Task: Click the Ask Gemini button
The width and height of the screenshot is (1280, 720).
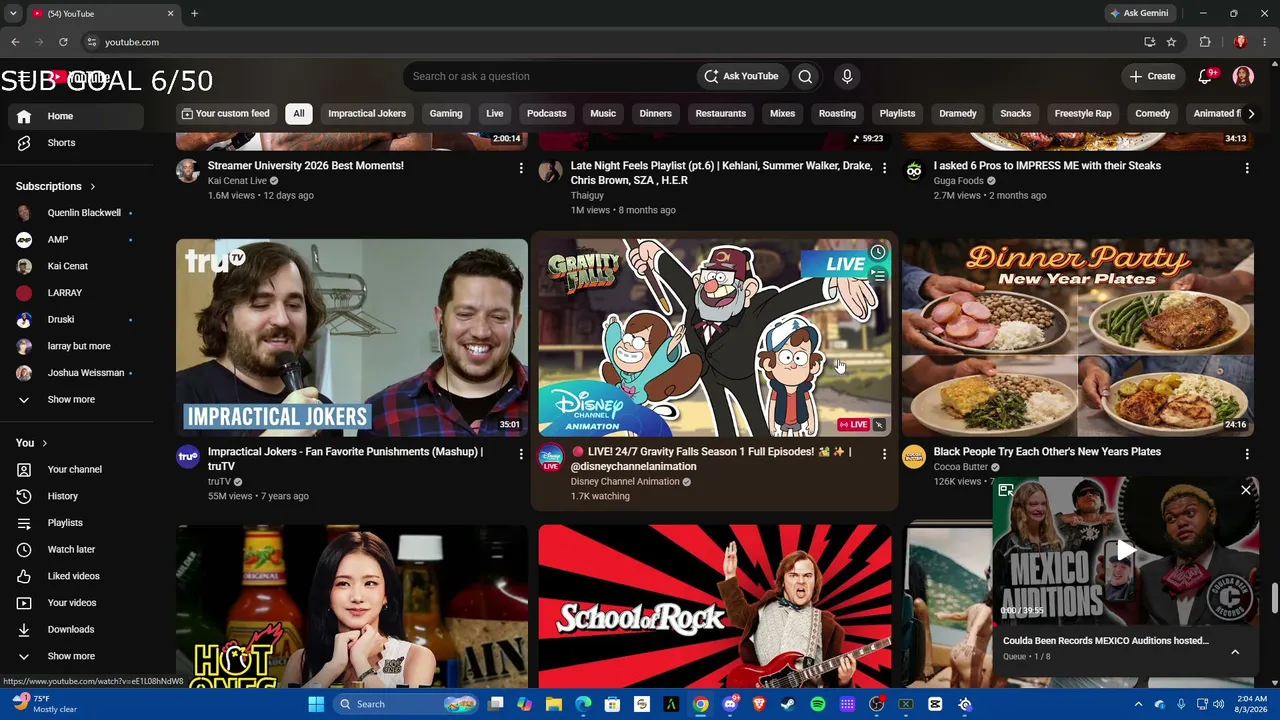Action: click(x=1138, y=13)
